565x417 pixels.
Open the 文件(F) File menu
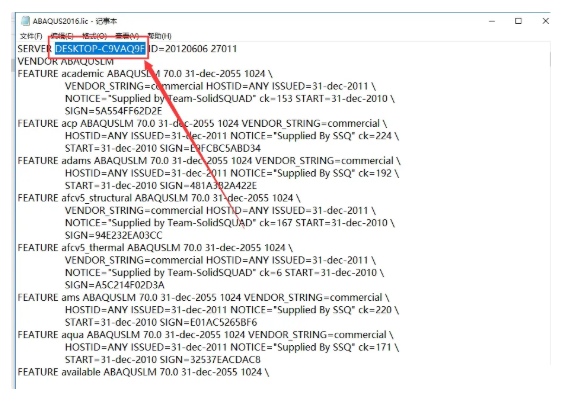point(31,36)
